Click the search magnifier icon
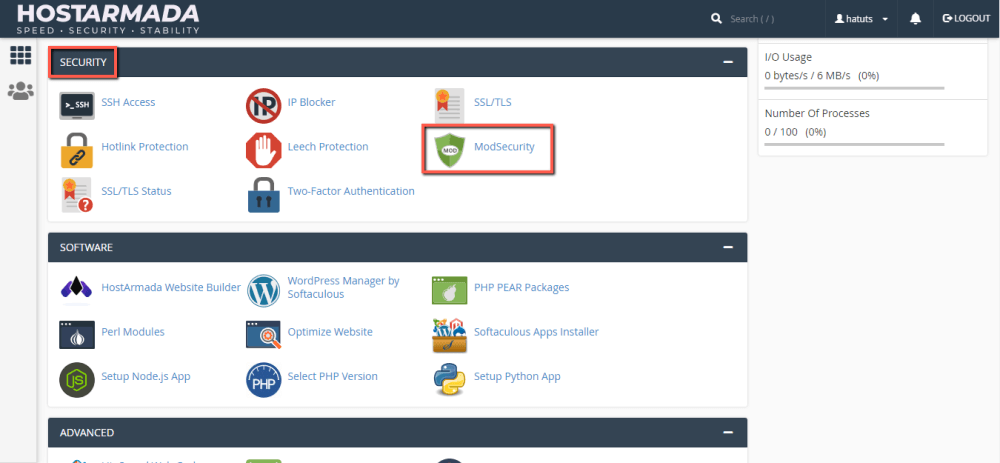The width and height of the screenshot is (1000, 463). [716, 18]
